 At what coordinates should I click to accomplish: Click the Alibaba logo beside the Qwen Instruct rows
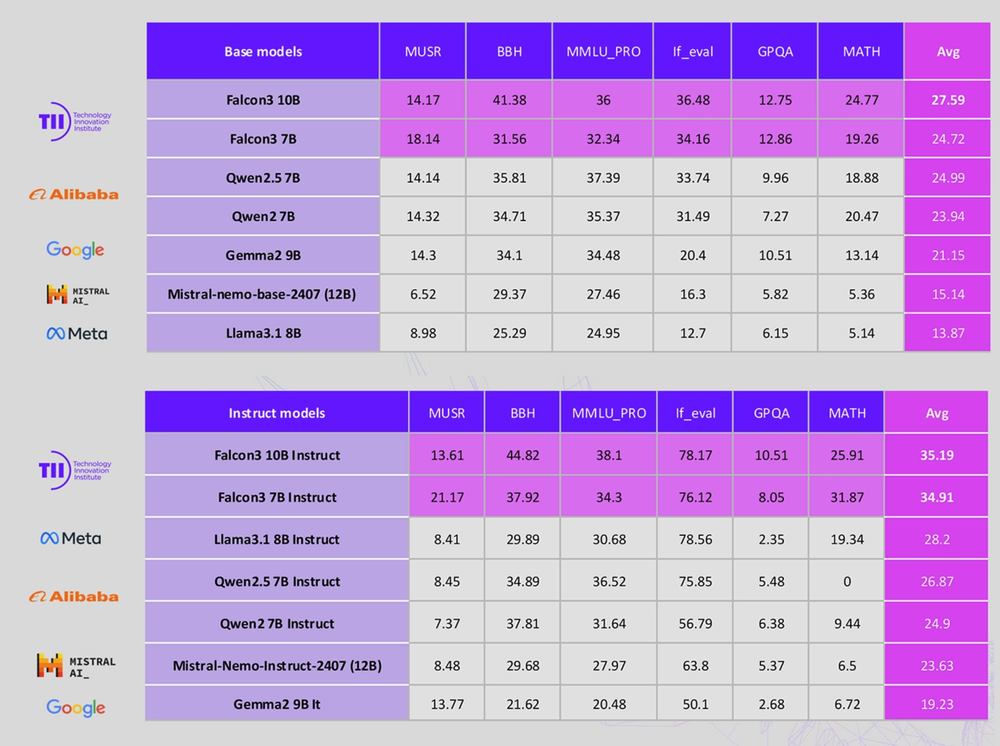pyautogui.click(x=74, y=597)
